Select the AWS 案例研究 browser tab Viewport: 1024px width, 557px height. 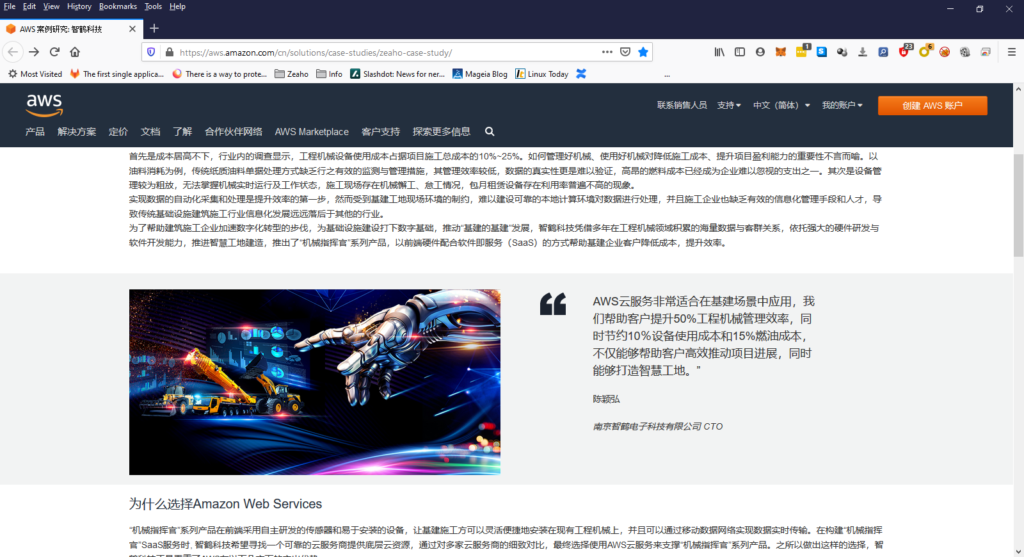(71, 29)
